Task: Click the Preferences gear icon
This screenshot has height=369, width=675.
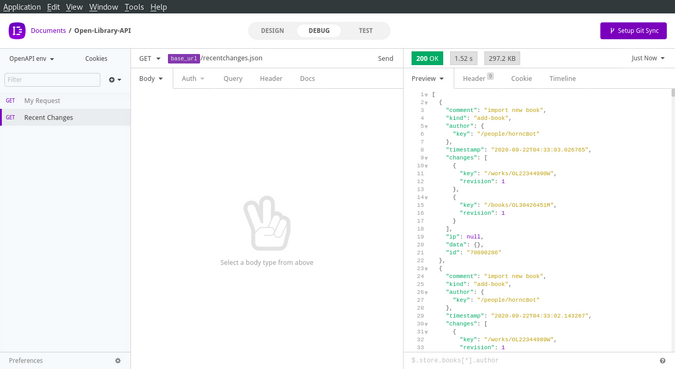Action: click(118, 360)
